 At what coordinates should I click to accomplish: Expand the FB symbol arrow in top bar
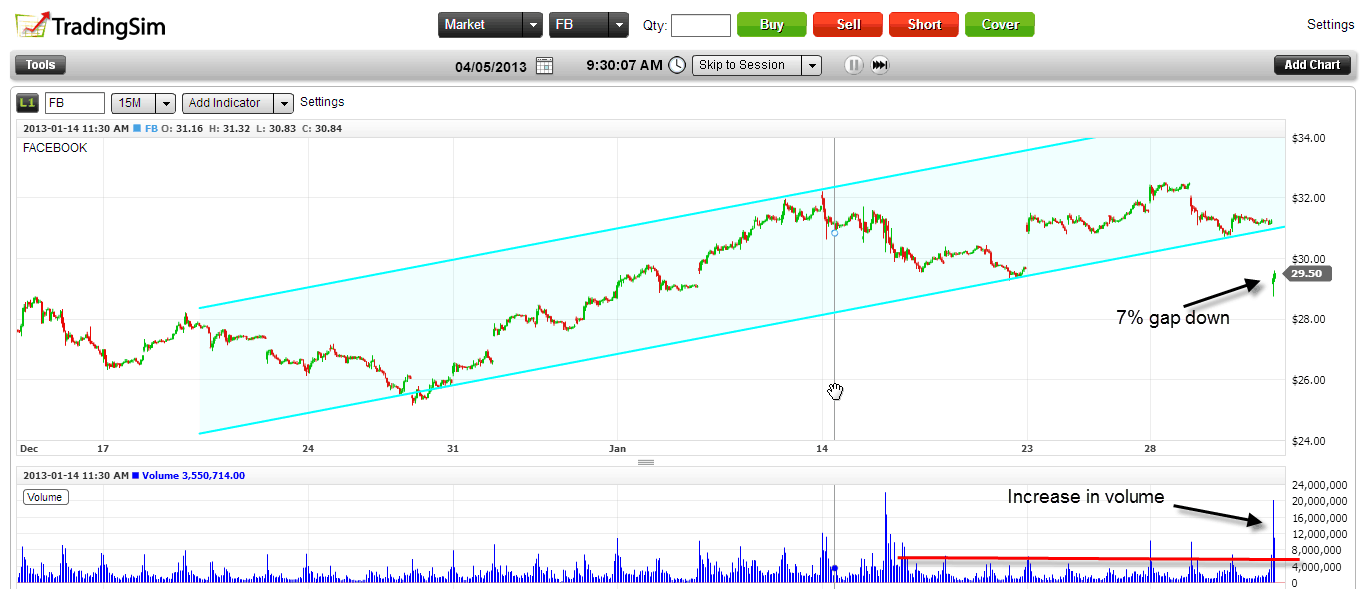click(619, 25)
